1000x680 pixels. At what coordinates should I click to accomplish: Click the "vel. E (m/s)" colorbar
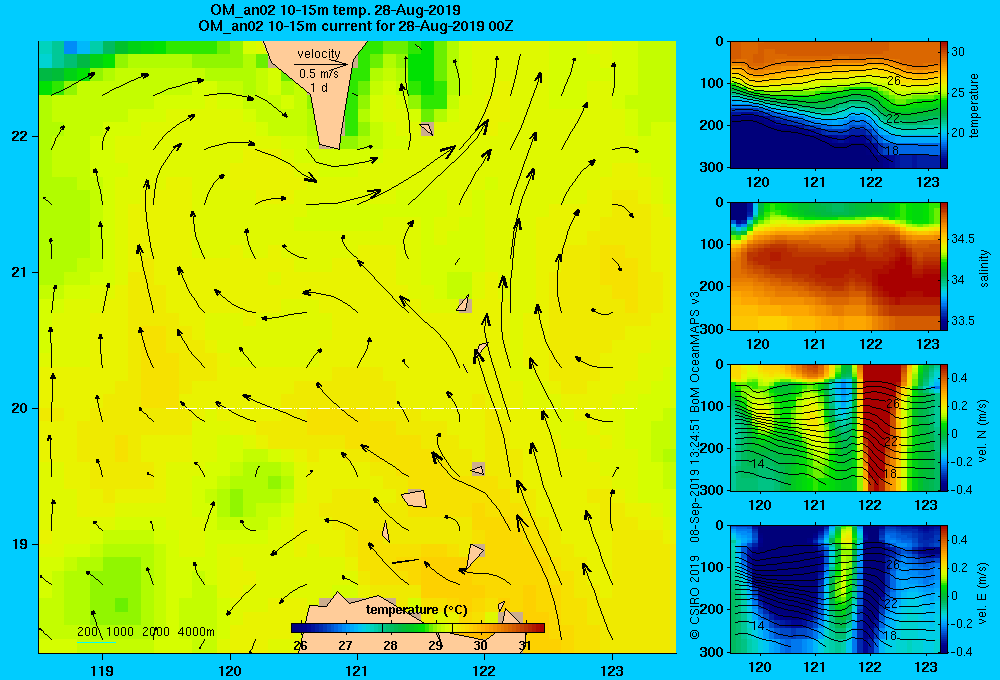pyautogui.click(x=944, y=589)
